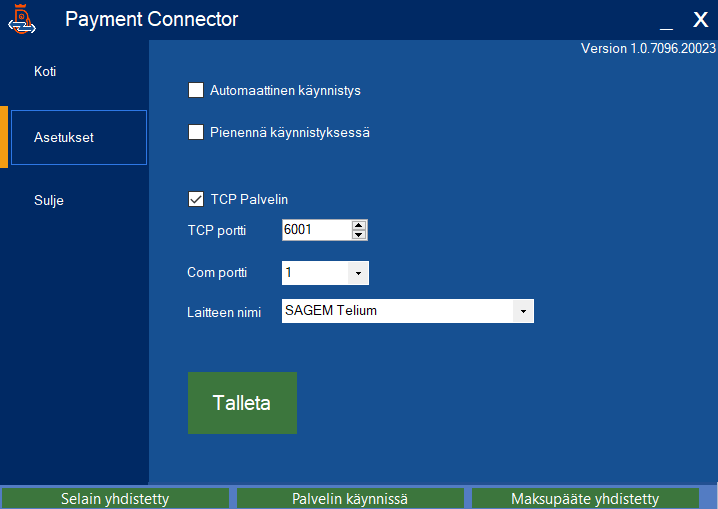Minimize the Payment Connector window
This screenshot has width=718, height=509.
[666, 21]
